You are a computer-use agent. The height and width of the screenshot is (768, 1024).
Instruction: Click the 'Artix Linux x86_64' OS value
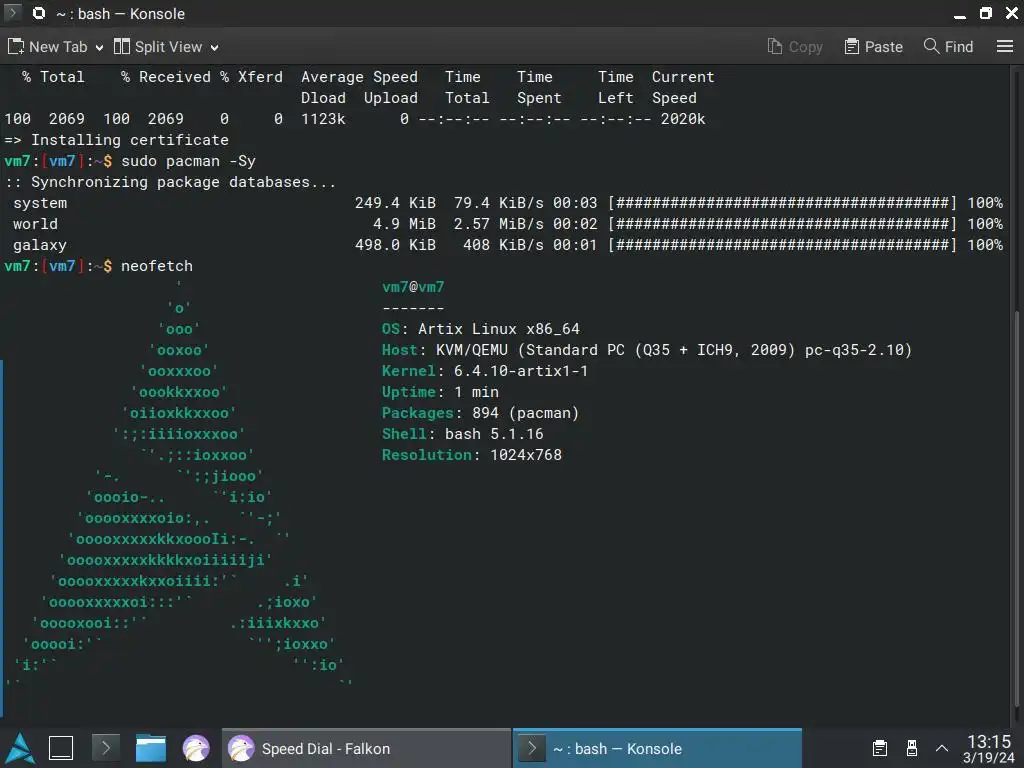pos(499,329)
